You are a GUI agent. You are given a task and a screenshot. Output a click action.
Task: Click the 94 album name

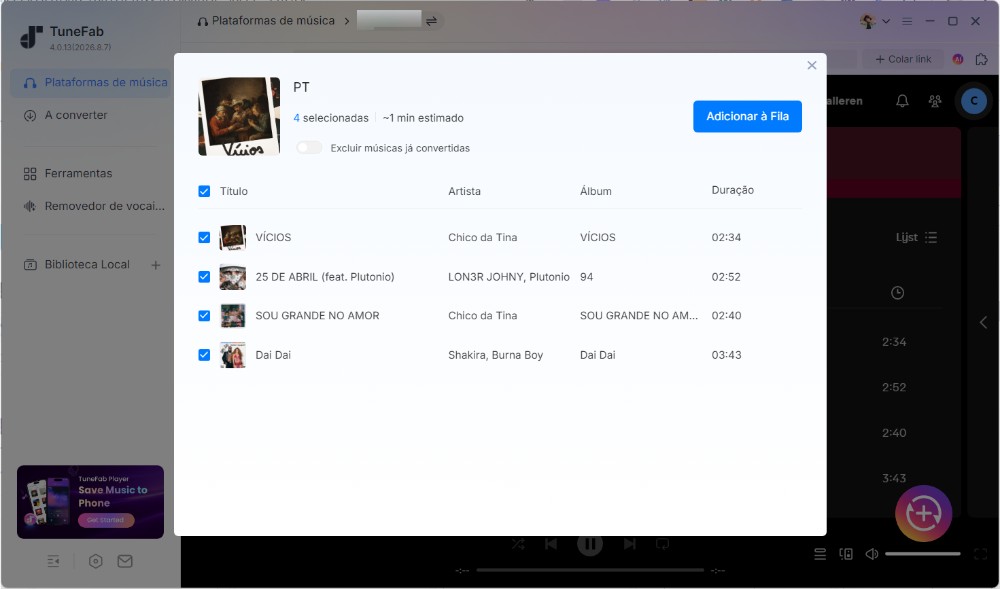tap(587, 277)
